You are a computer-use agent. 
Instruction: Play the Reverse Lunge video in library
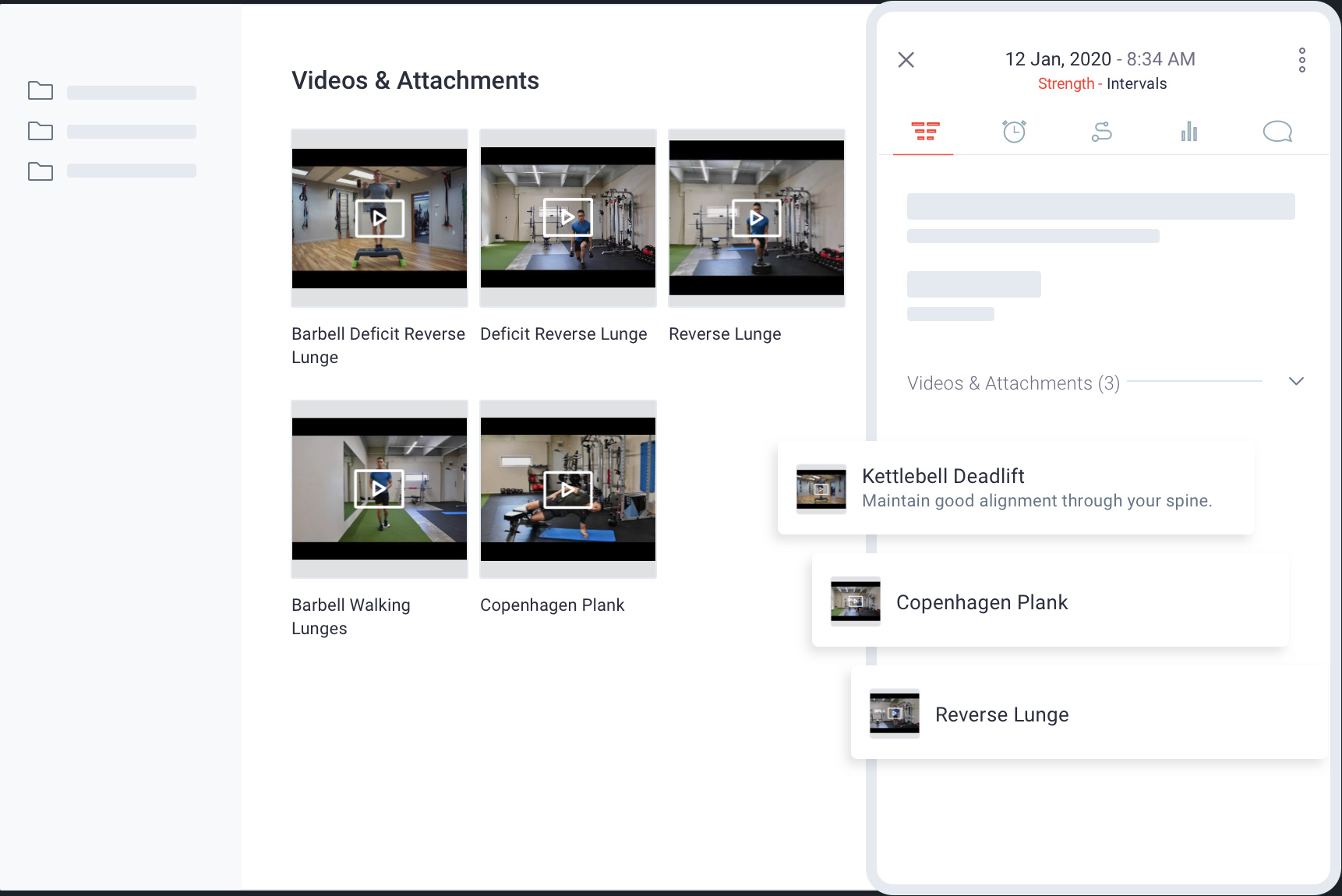pyautogui.click(x=757, y=217)
